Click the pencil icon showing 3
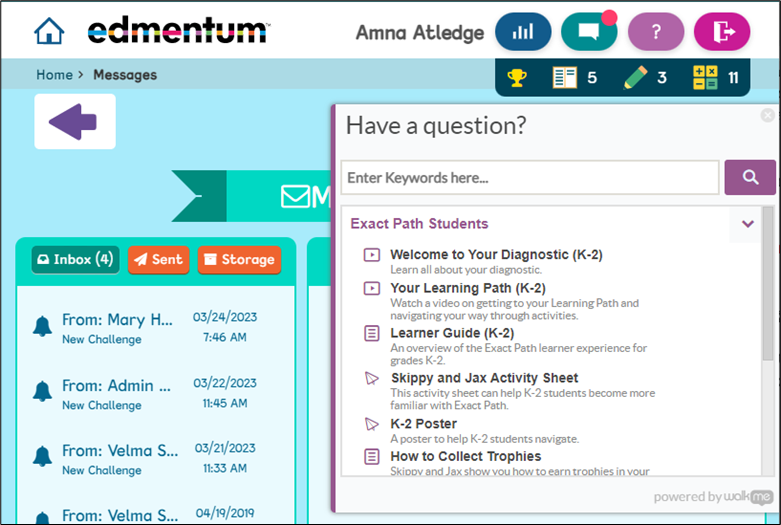The image size is (781, 525). click(635, 77)
